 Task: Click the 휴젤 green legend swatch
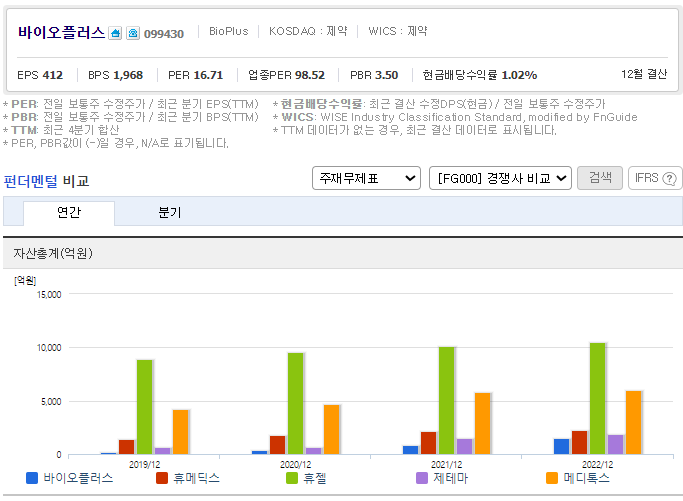tap(291, 478)
